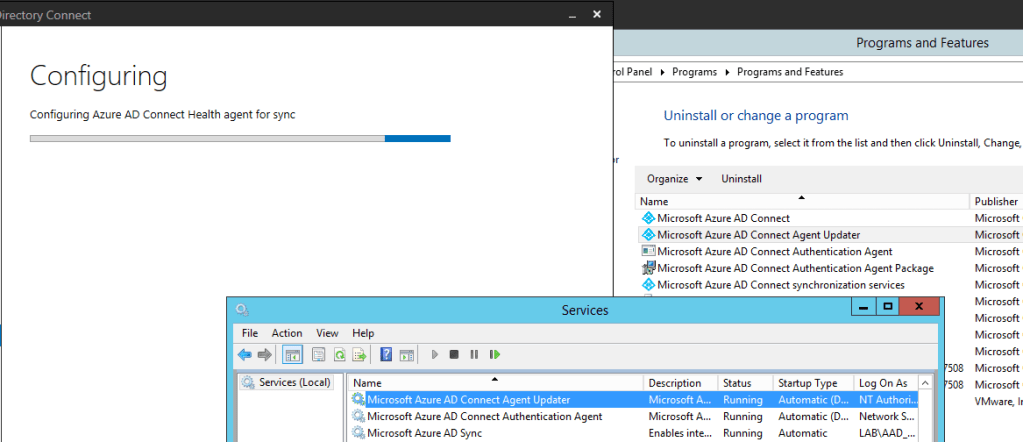
Task: Open the Organize dropdown
Action: click(674, 179)
